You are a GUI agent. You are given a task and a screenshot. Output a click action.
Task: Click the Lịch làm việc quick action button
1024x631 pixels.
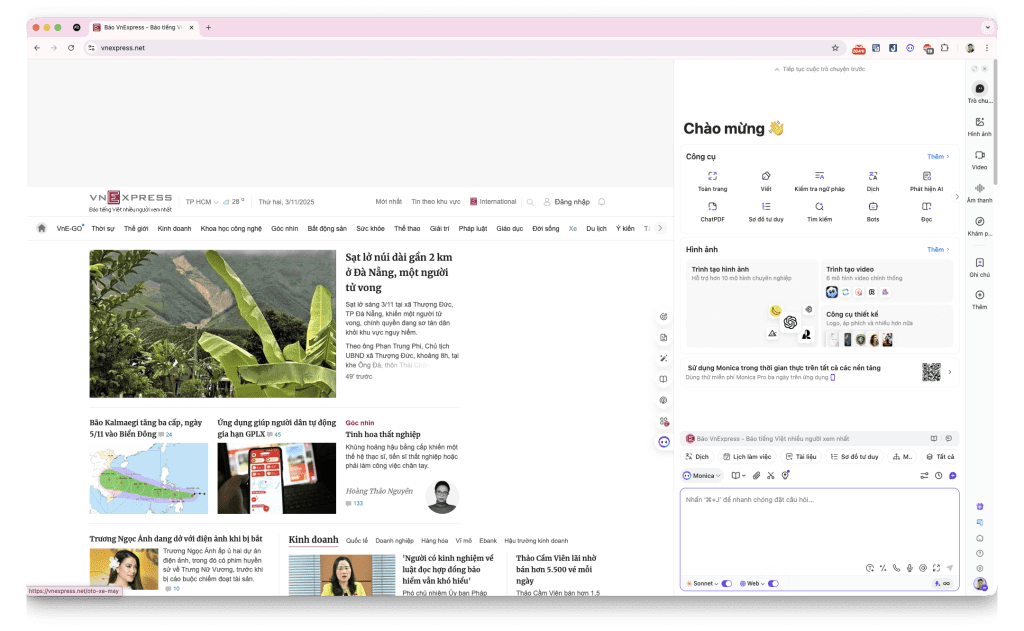(745, 456)
